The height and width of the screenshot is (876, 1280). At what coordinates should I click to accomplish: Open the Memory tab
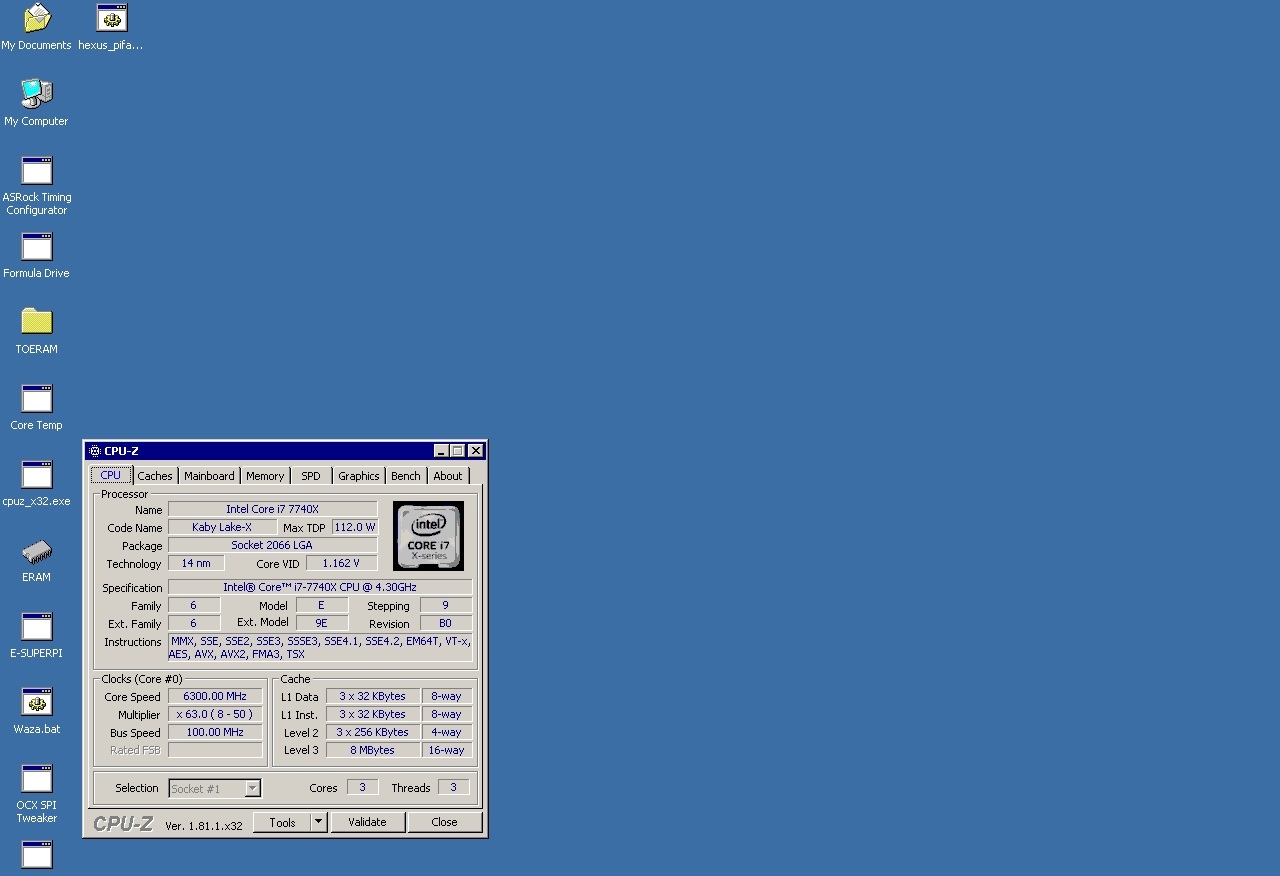pyautogui.click(x=265, y=476)
